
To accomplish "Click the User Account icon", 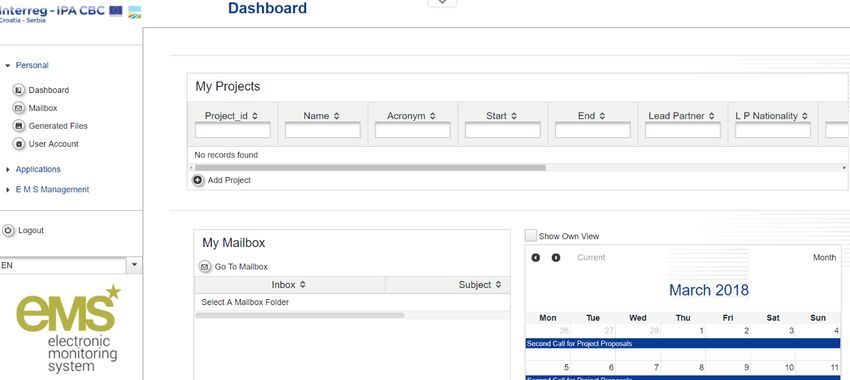I will click(19, 144).
